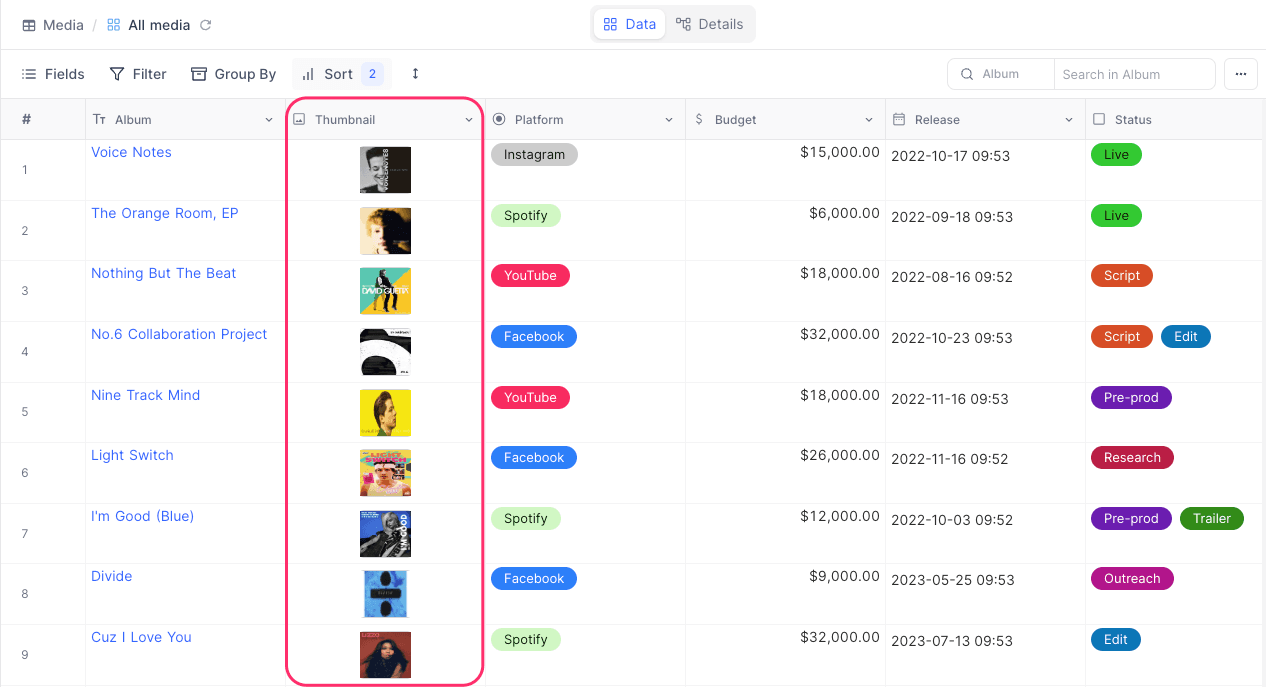The width and height of the screenshot is (1266, 687).
Task: Click the row height adjust icon
Action: point(415,74)
